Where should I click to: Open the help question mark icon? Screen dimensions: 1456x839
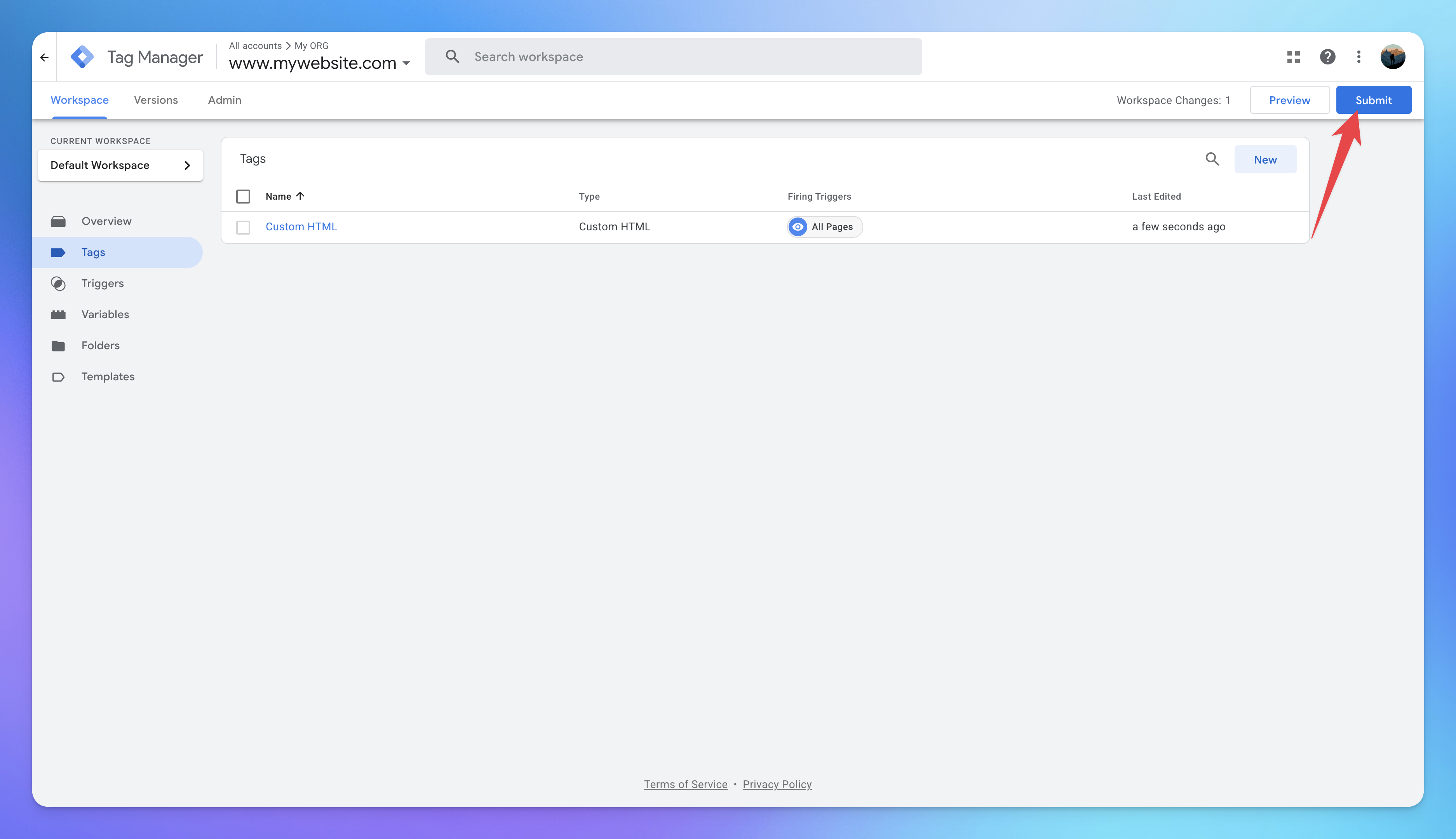click(x=1327, y=57)
